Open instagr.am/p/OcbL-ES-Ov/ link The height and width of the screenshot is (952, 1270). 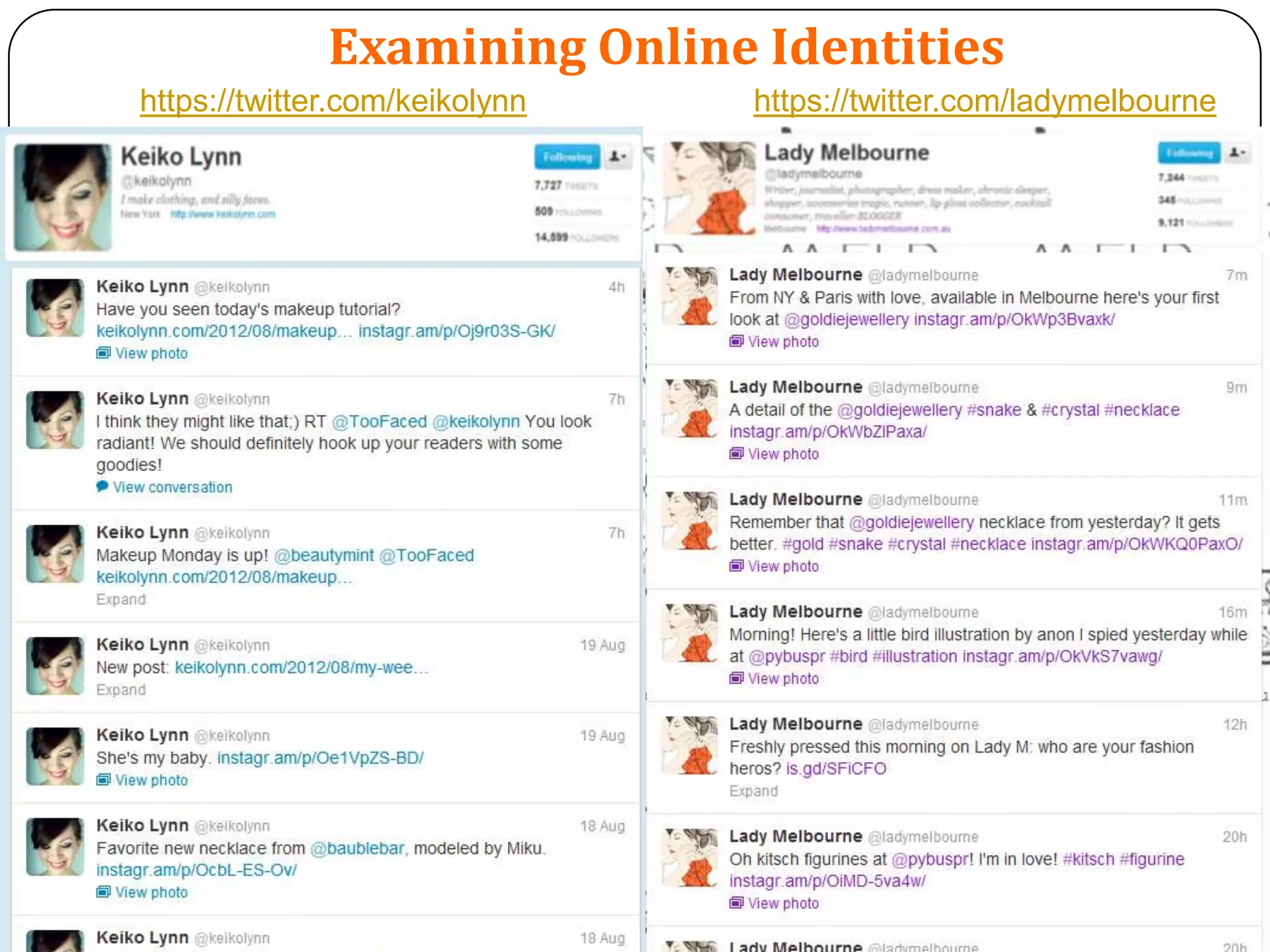[x=197, y=870]
